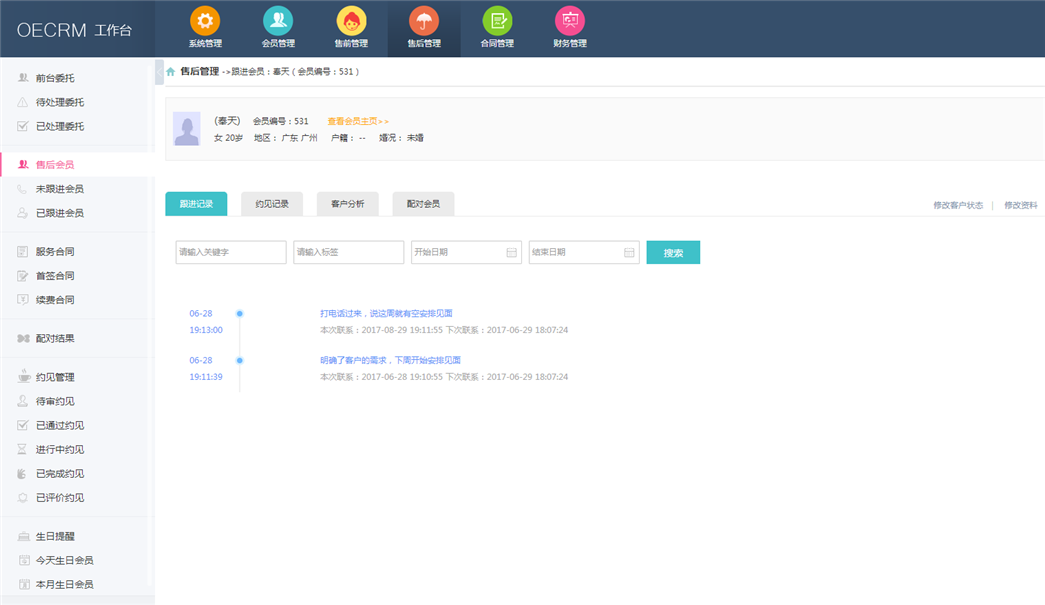Viewport: 1045px width, 605px height.
Task: Click the 修改客户状态 link
Action: pyautogui.click(x=958, y=205)
